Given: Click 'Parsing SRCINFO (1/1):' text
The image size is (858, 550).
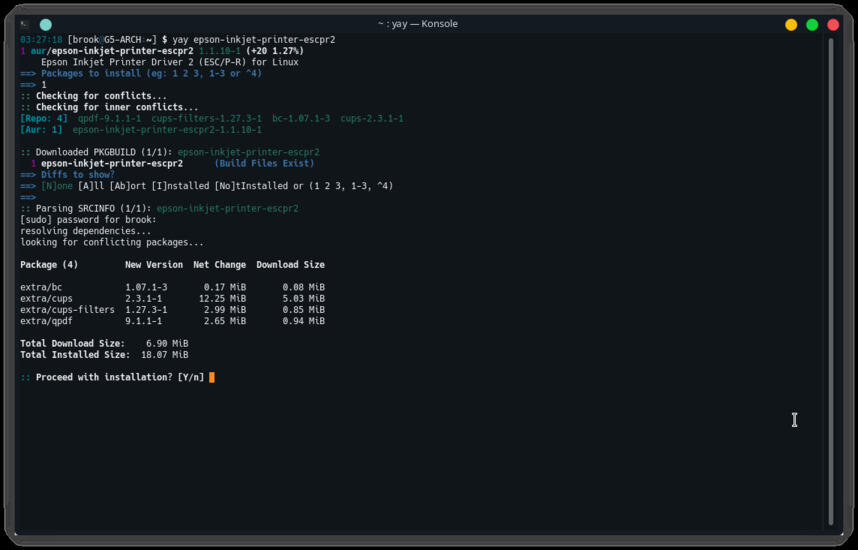Looking at the screenshot, I should click(x=94, y=209).
